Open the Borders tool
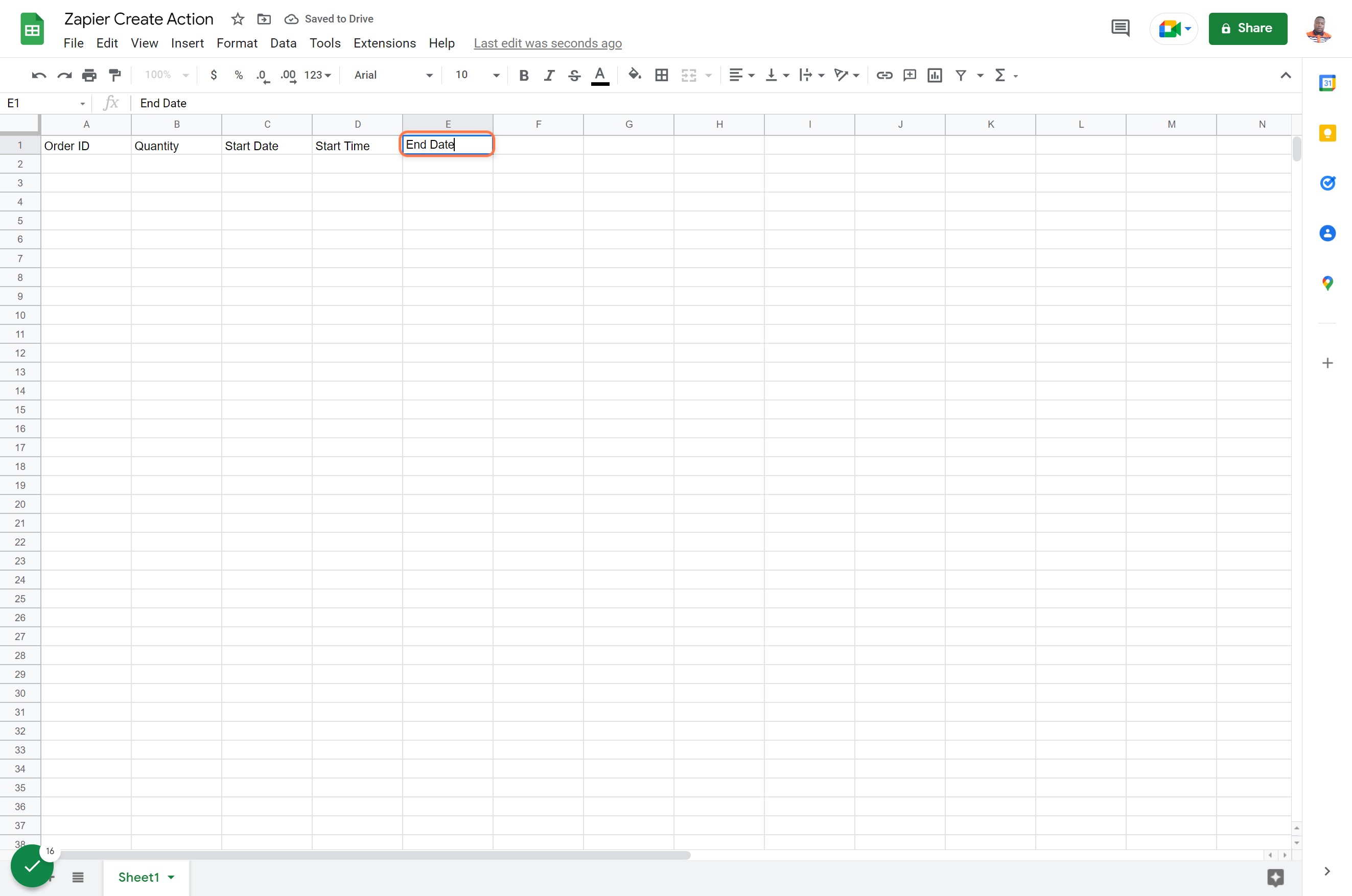This screenshot has width=1352, height=896. tap(662, 75)
